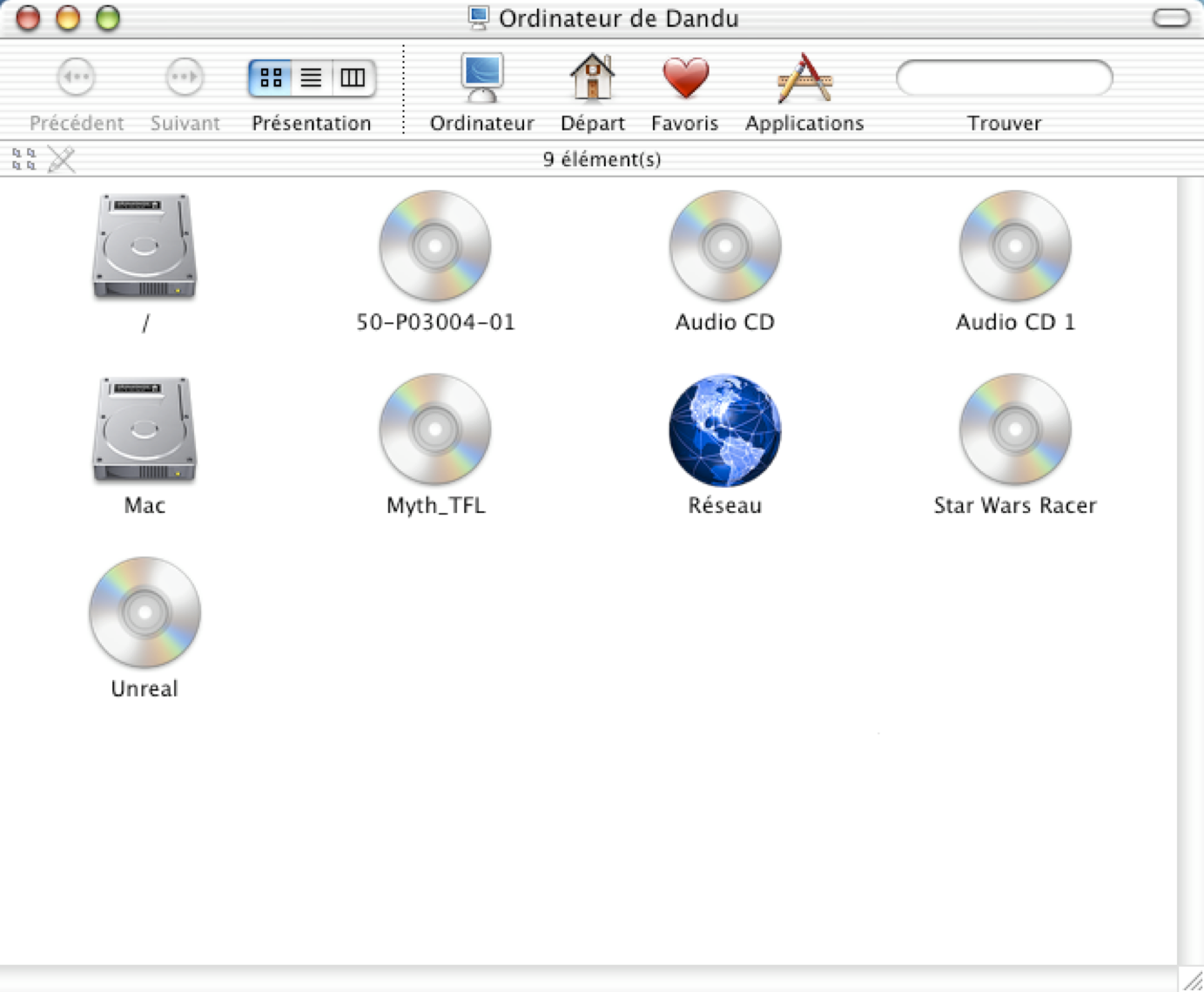Go to Départ home folder icon
1204x992 pixels.
point(593,77)
